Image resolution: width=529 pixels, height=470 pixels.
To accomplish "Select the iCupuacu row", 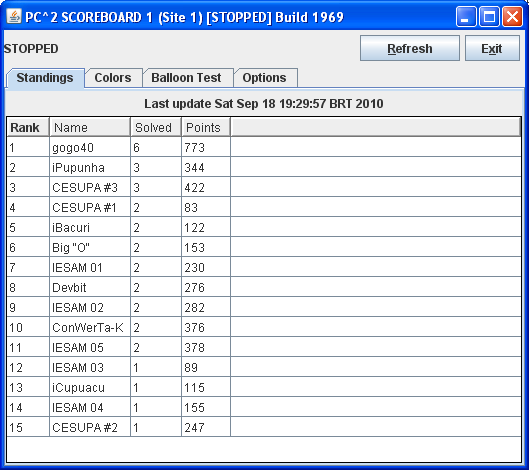I will click(x=264, y=387).
